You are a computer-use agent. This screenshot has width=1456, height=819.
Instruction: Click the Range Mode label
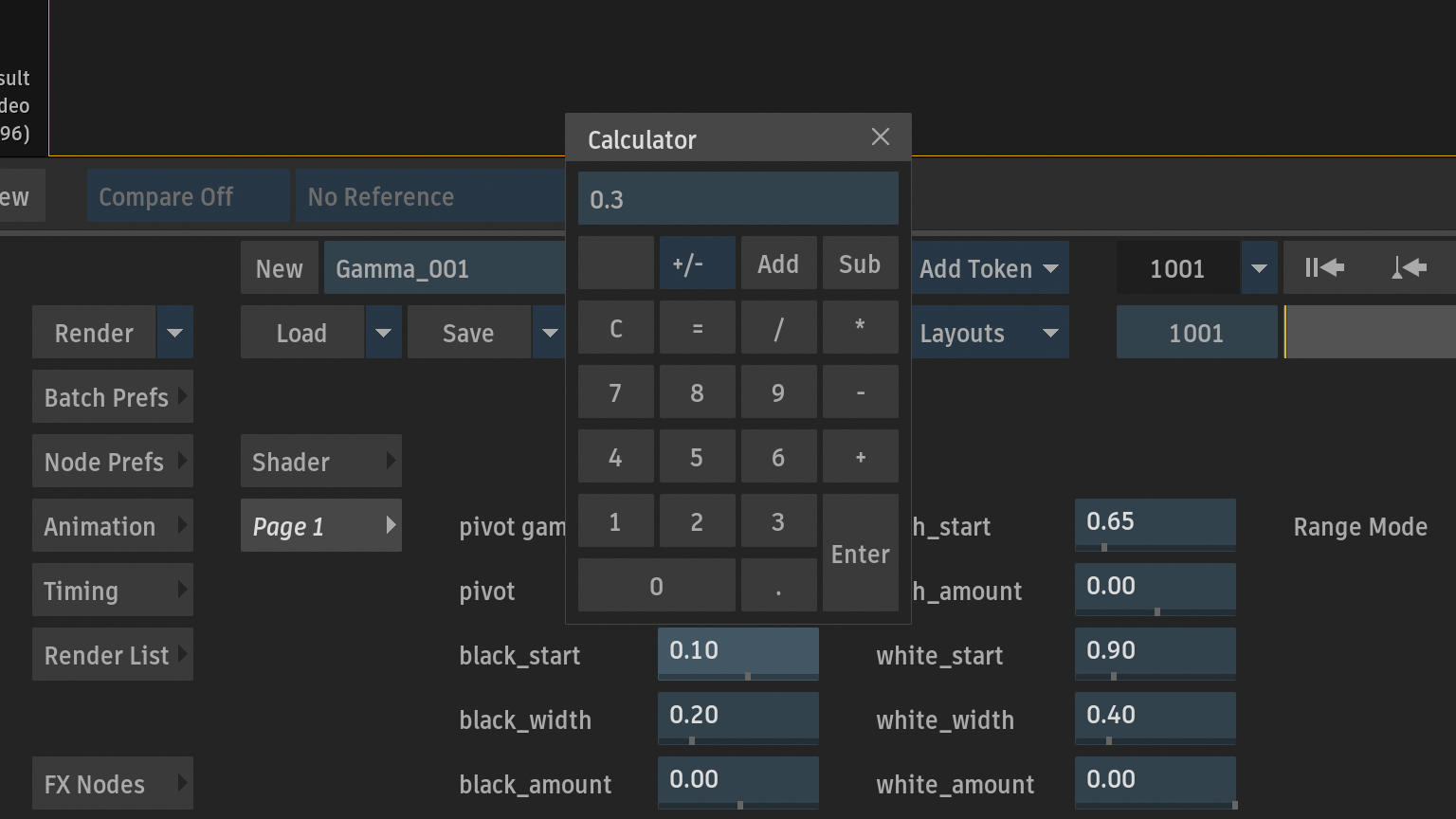pyautogui.click(x=1360, y=527)
